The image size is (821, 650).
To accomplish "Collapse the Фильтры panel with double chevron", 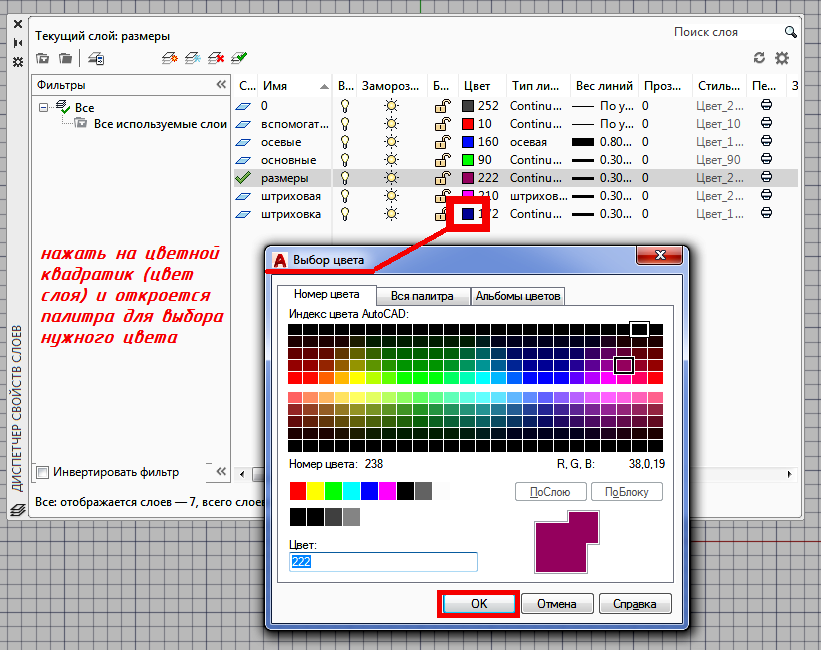I will point(221,86).
